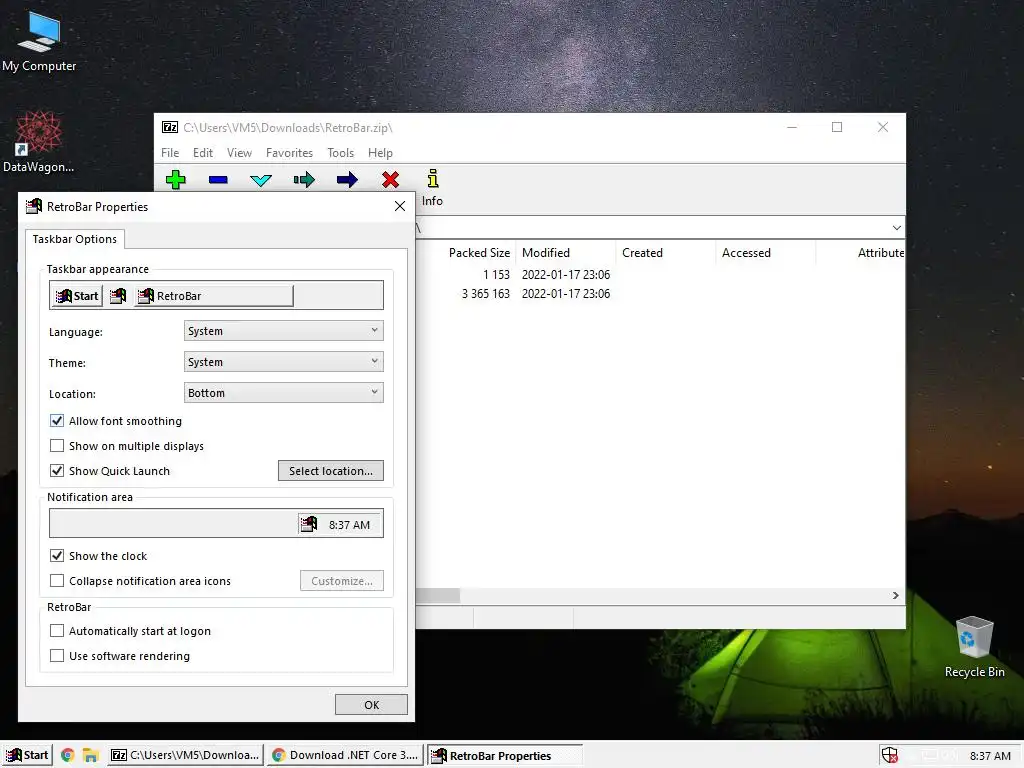Image resolution: width=1024 pixels, height=768 pixels.
Task: Open the File menu in 7-Zip
Action: click(x=170, y=152)
